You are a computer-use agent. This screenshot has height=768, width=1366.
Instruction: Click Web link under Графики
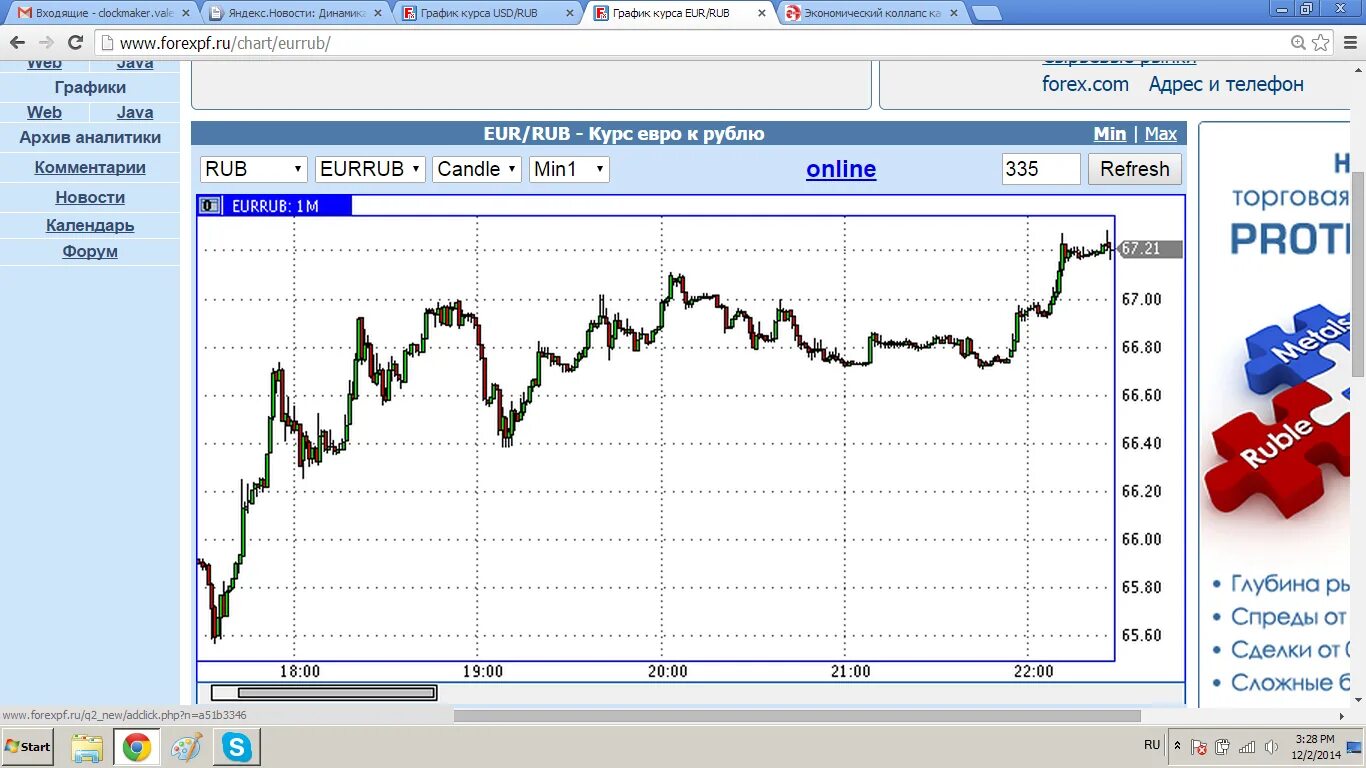[44, 113]
